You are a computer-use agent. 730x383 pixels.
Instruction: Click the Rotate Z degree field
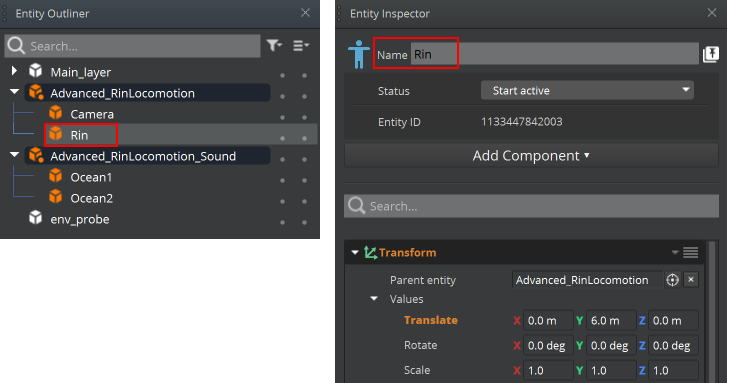point(673,345)
